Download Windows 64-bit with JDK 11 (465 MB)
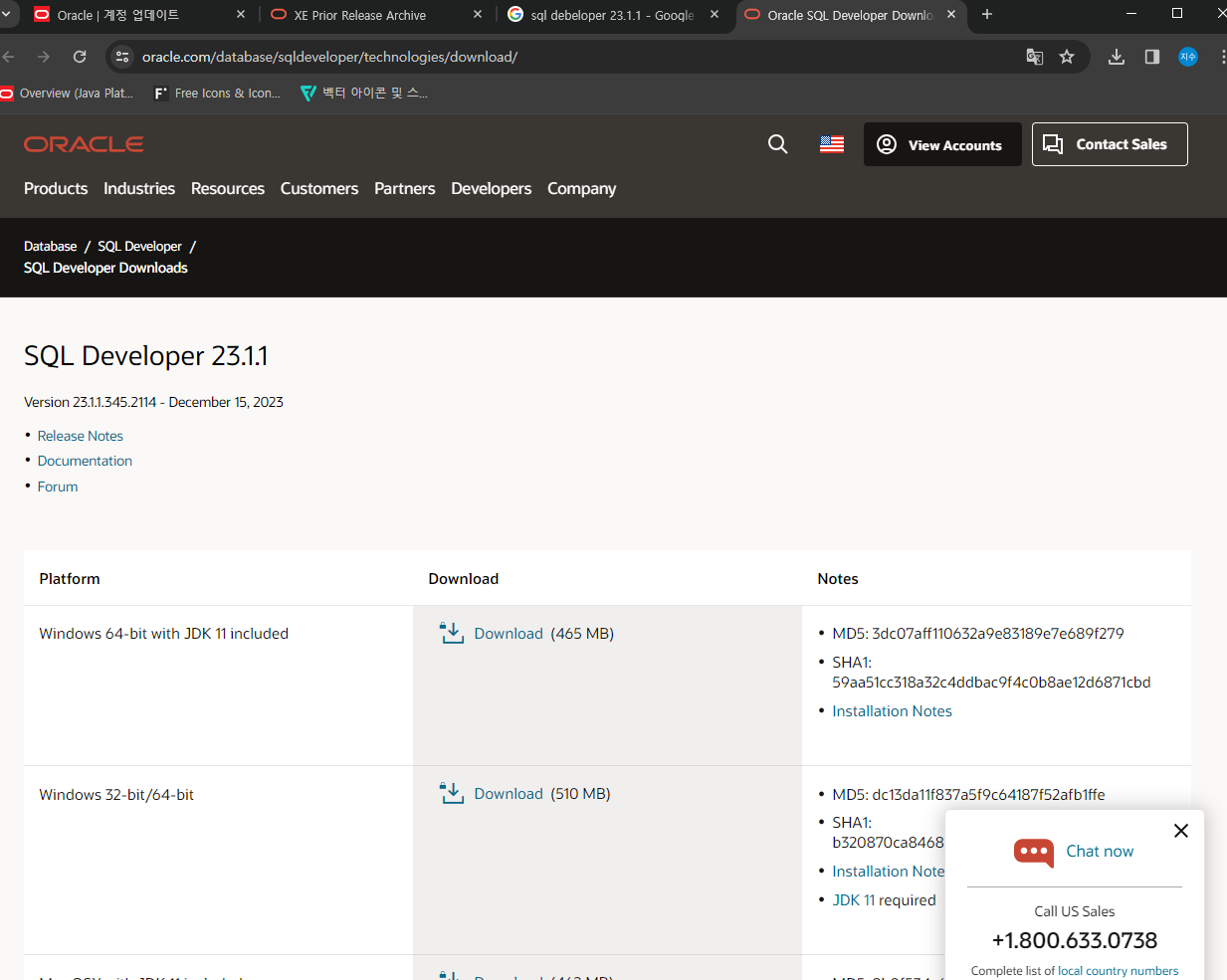 [509, 634]
